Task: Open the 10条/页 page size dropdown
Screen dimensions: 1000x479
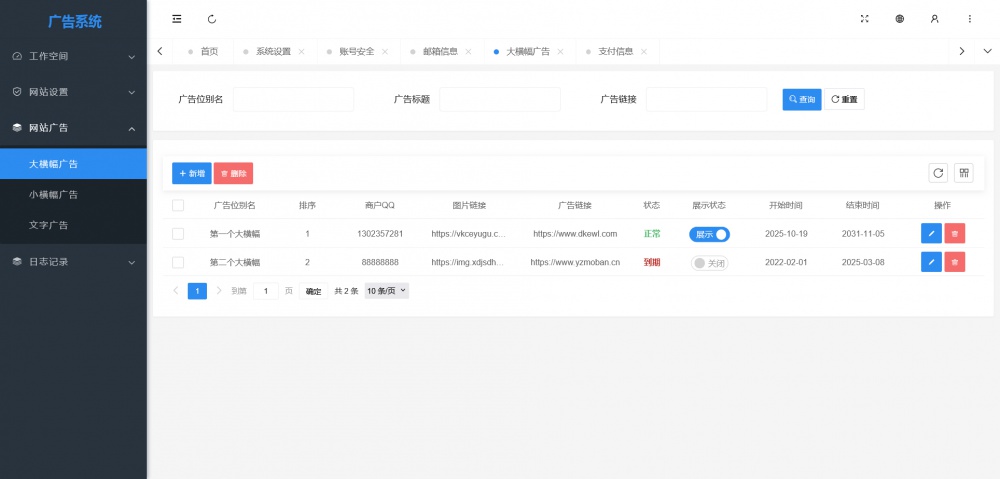Action: coord(387,291)
